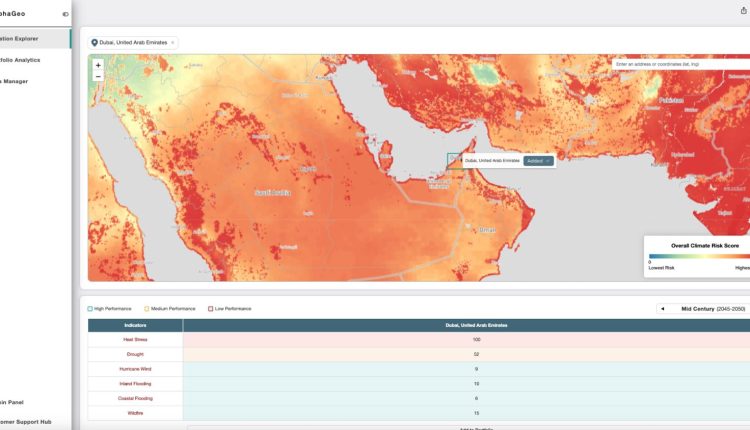Collapse the sidebar using the header icon
The height and width of the screenshot is (430, 750).
66,14
